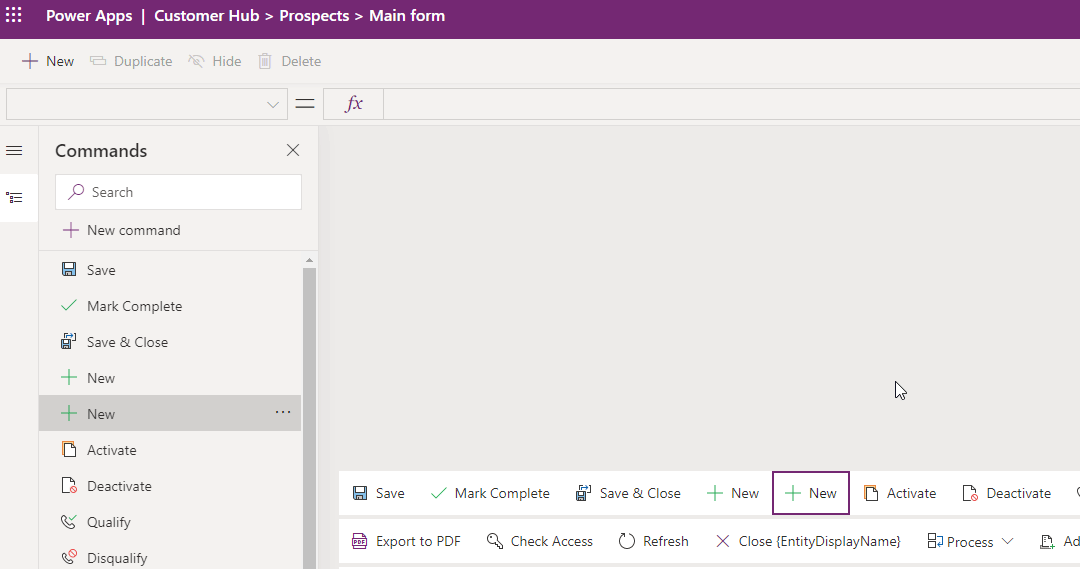
Task: Click the search magnifier icon
Action: click(x=76, y=192)
